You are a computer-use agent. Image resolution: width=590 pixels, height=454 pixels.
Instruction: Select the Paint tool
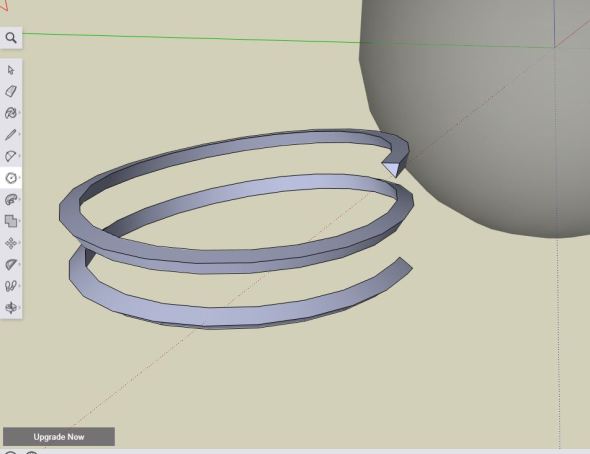tap(11, 113)
